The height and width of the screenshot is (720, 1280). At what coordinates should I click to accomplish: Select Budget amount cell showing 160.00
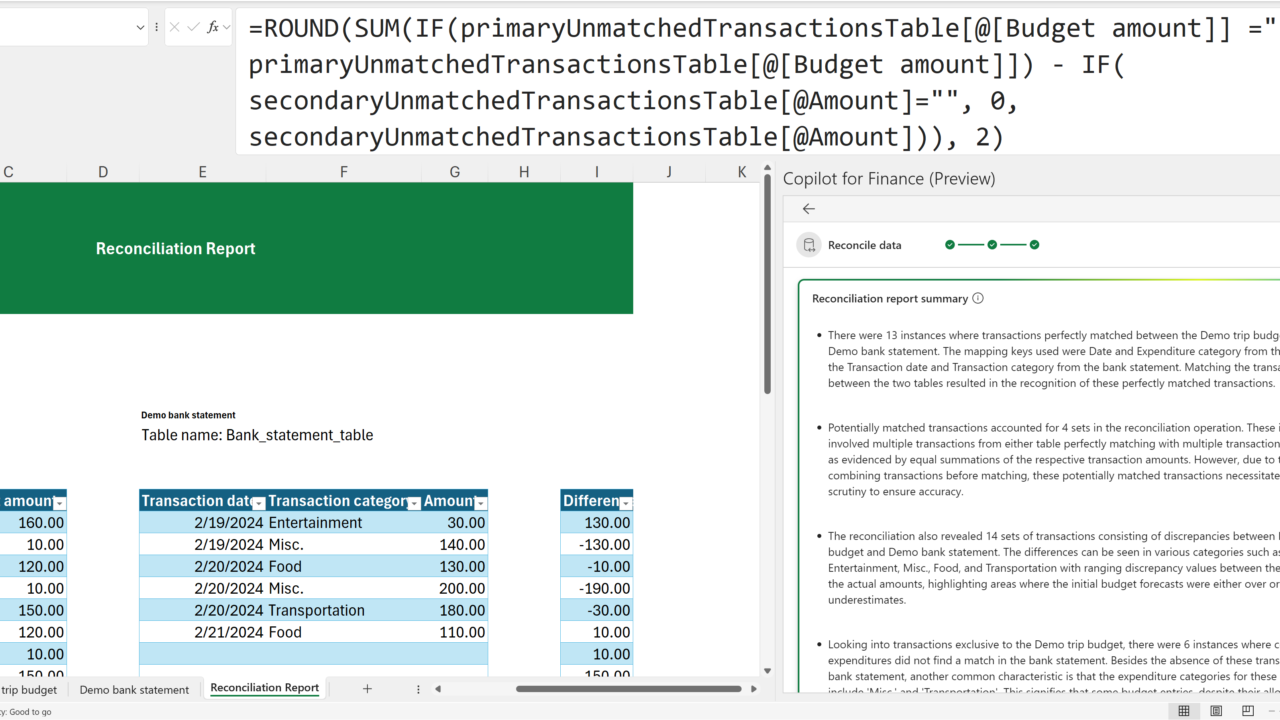33,523
